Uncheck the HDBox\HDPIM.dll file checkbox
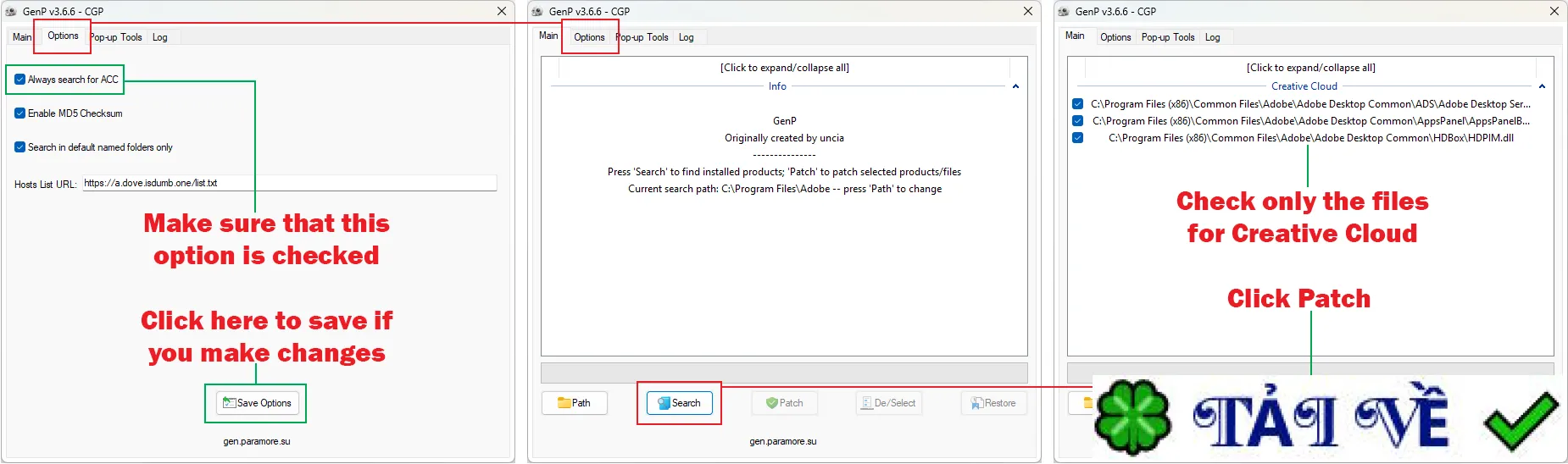 pos(1077,138)
